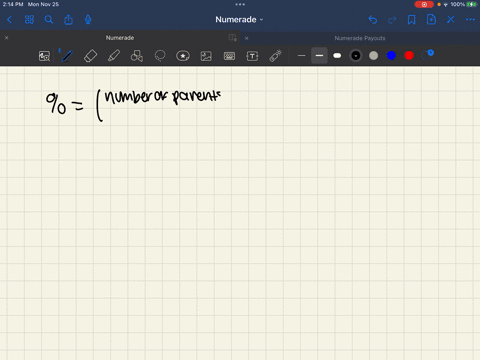The height and width of the screenshot is (360, 480).
Task: Open the elements/stickers tool
Action: [x=183, y=56]
